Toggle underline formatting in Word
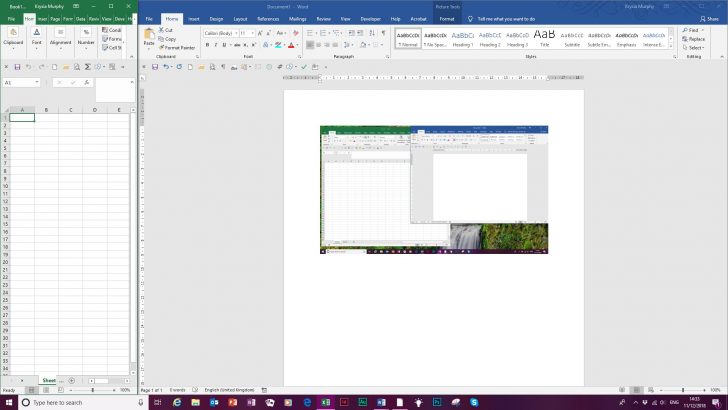The image size is (728, 410). click(x=225, y=45)
